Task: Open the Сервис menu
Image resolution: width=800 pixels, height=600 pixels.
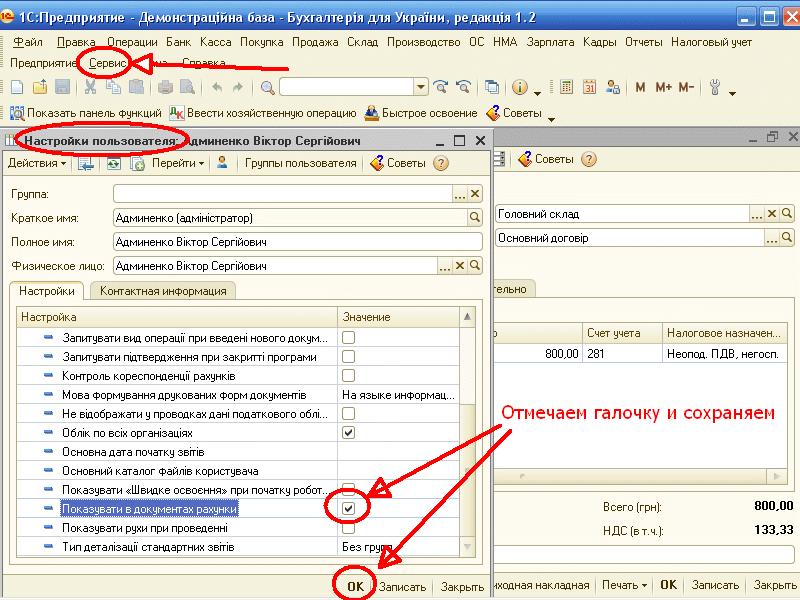Action: (x=107, y=63)
